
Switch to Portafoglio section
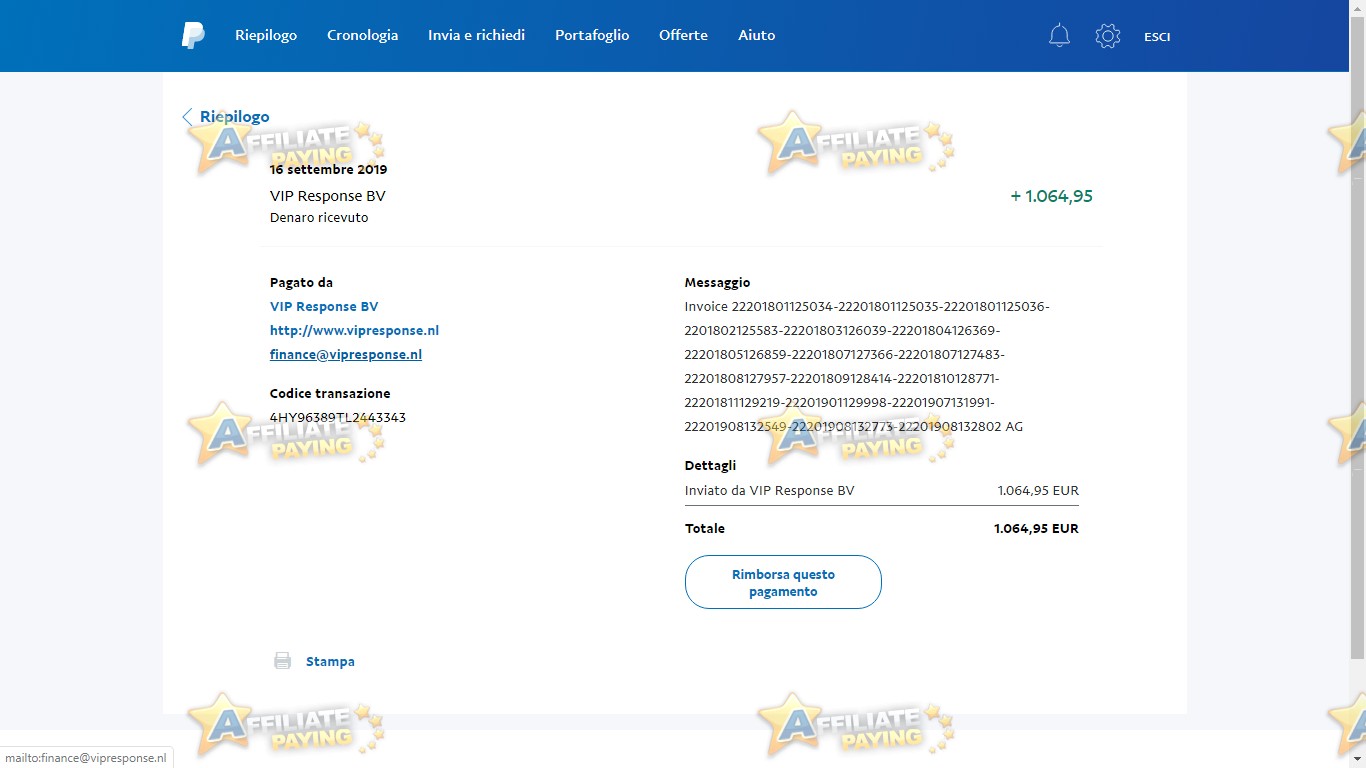tap(592, 35)
